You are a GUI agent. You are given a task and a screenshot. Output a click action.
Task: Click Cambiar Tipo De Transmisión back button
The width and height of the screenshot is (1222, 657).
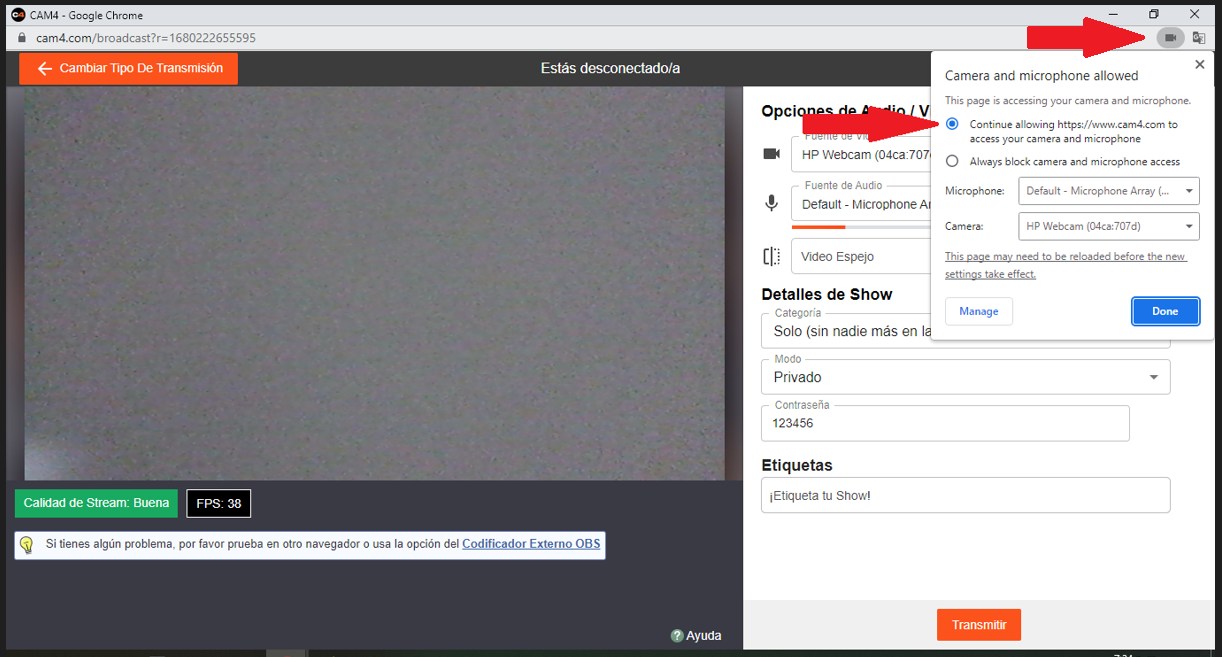[128, 69]
